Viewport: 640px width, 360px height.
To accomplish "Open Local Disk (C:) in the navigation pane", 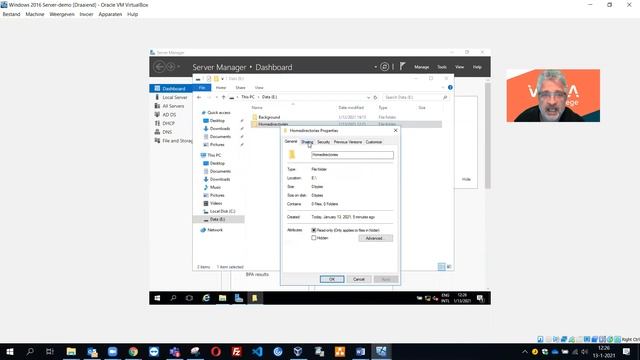I will (x=222, y=211).
